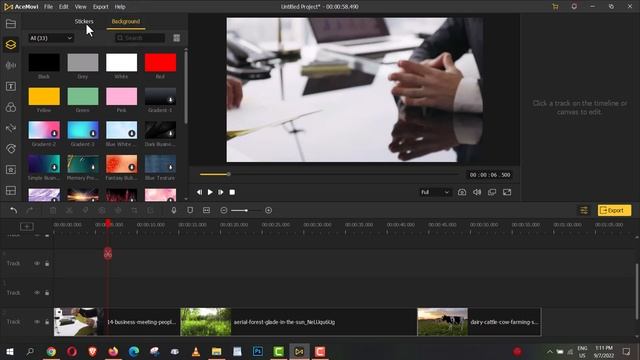Open the Transitions arrows panel in sidebar
The height and width of the screenshot is (360, 640).
click(11, 128)
